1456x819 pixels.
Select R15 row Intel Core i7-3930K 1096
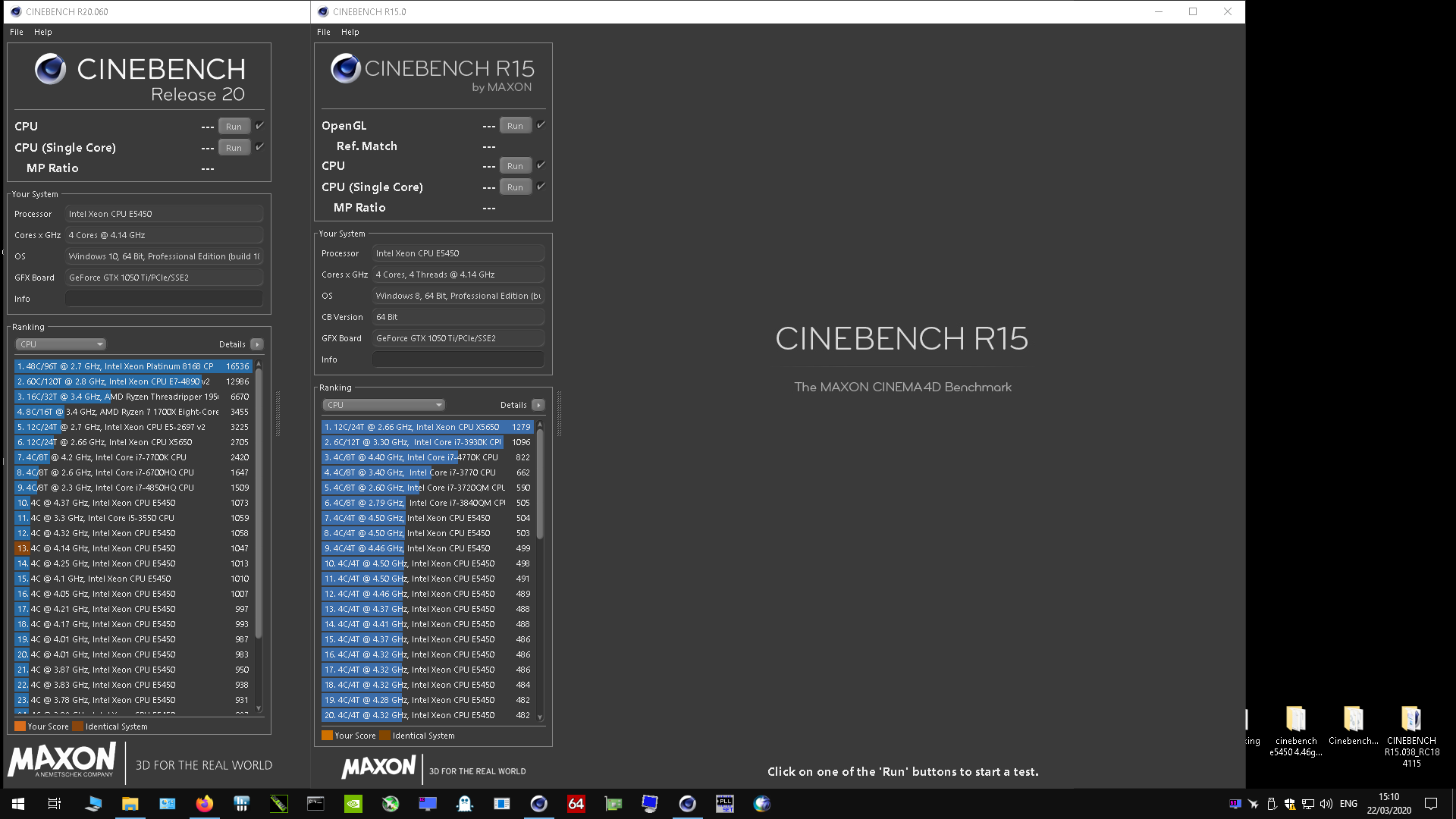[428, 442]
